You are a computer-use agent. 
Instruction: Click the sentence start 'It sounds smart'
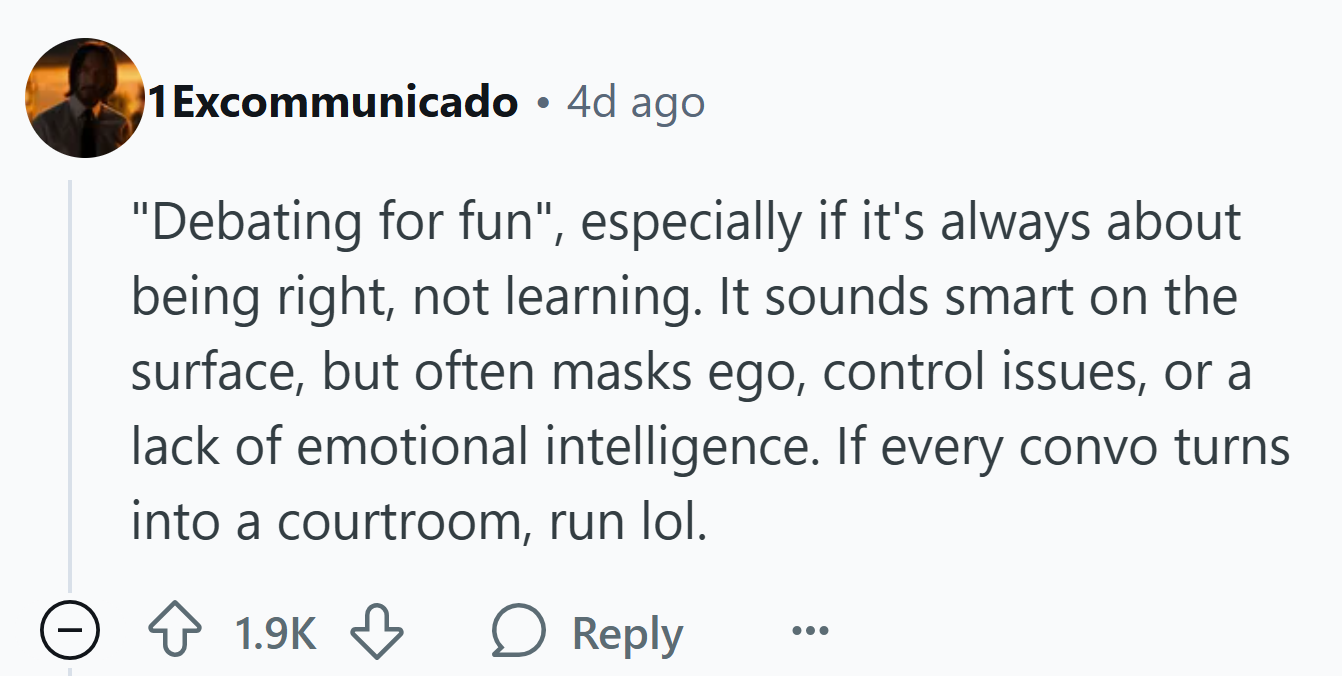click(x=844, y=297)
